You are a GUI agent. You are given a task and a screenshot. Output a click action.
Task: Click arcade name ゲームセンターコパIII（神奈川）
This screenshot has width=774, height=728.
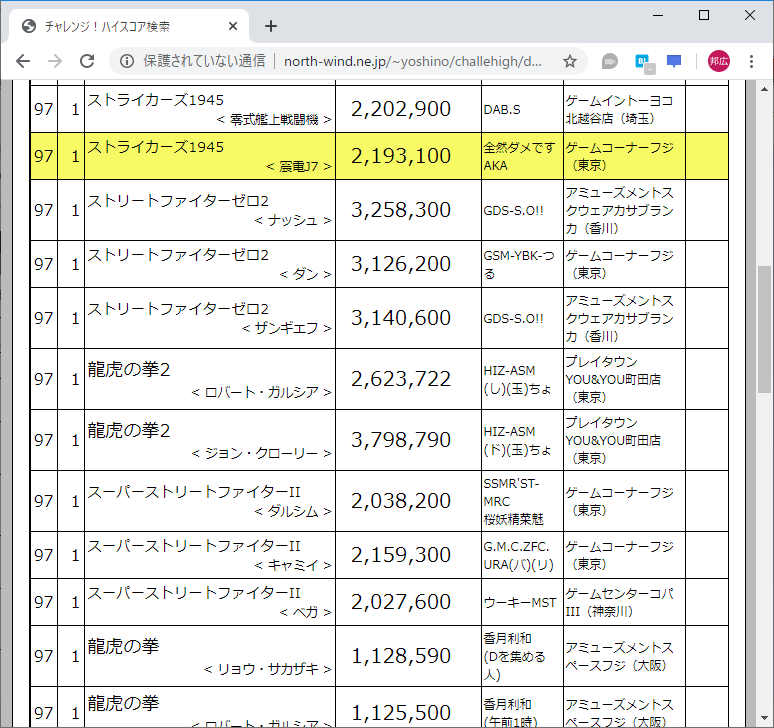[x=619, y=603]
